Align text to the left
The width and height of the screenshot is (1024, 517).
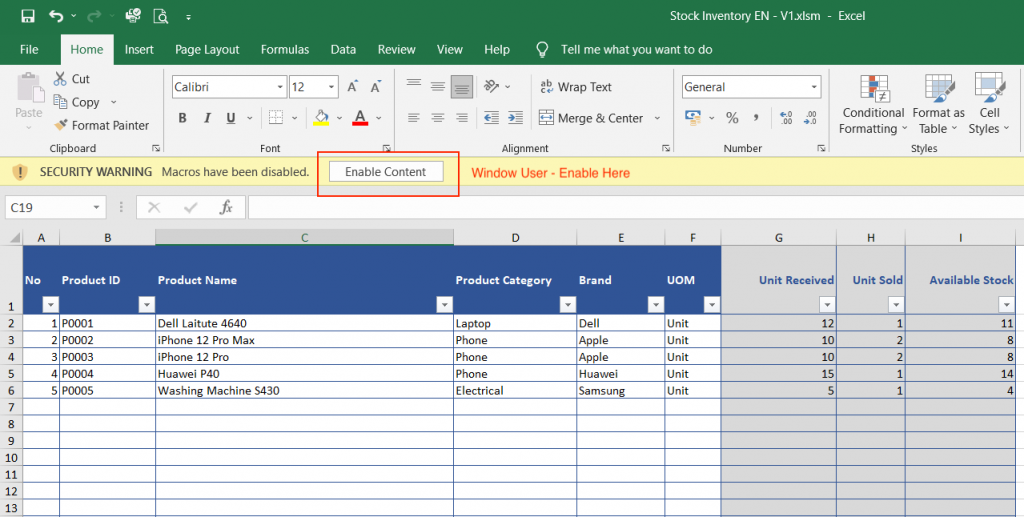point(413,118)
